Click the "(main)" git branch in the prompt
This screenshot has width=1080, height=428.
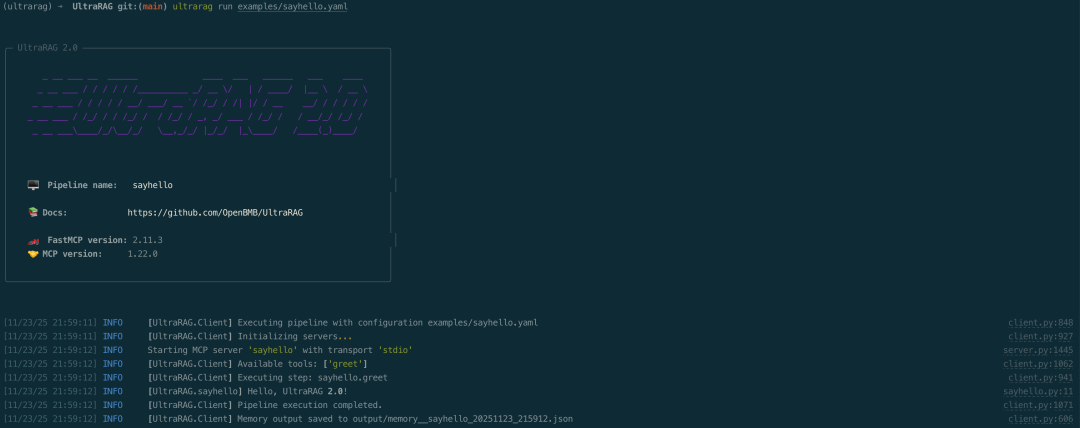[x=152, y=6]
